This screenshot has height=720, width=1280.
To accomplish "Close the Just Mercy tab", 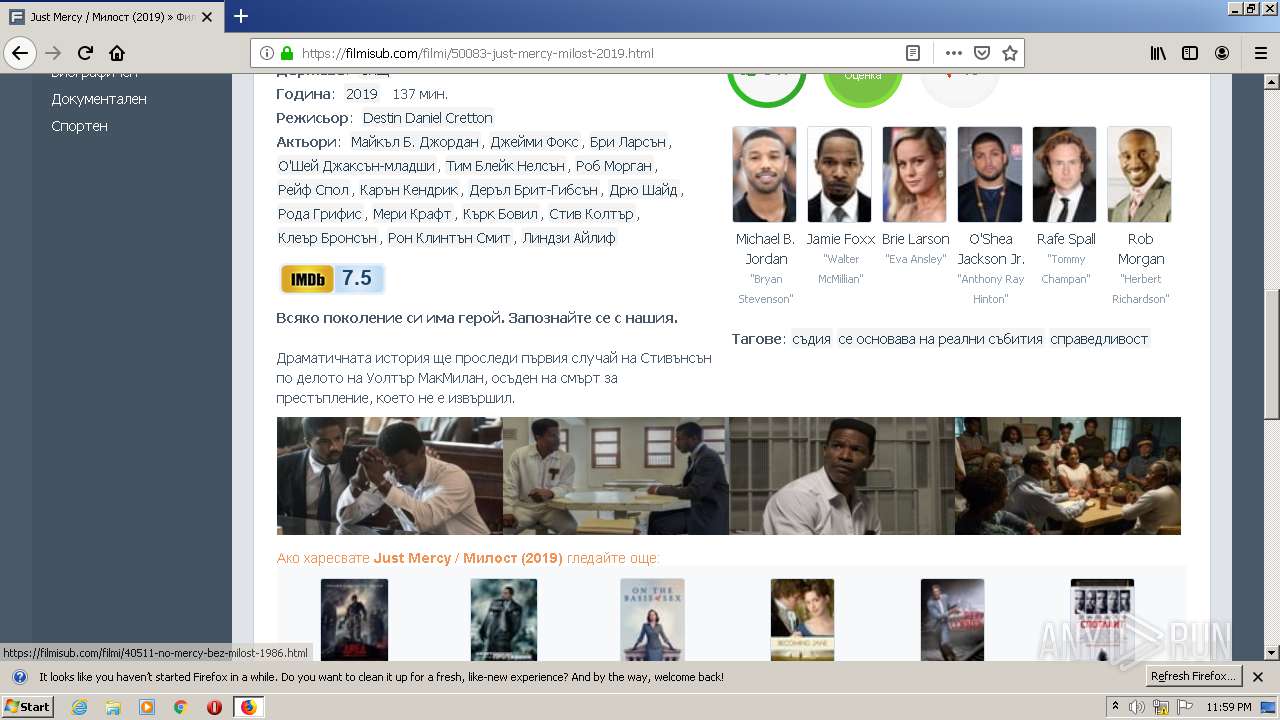I will (209, 17).
